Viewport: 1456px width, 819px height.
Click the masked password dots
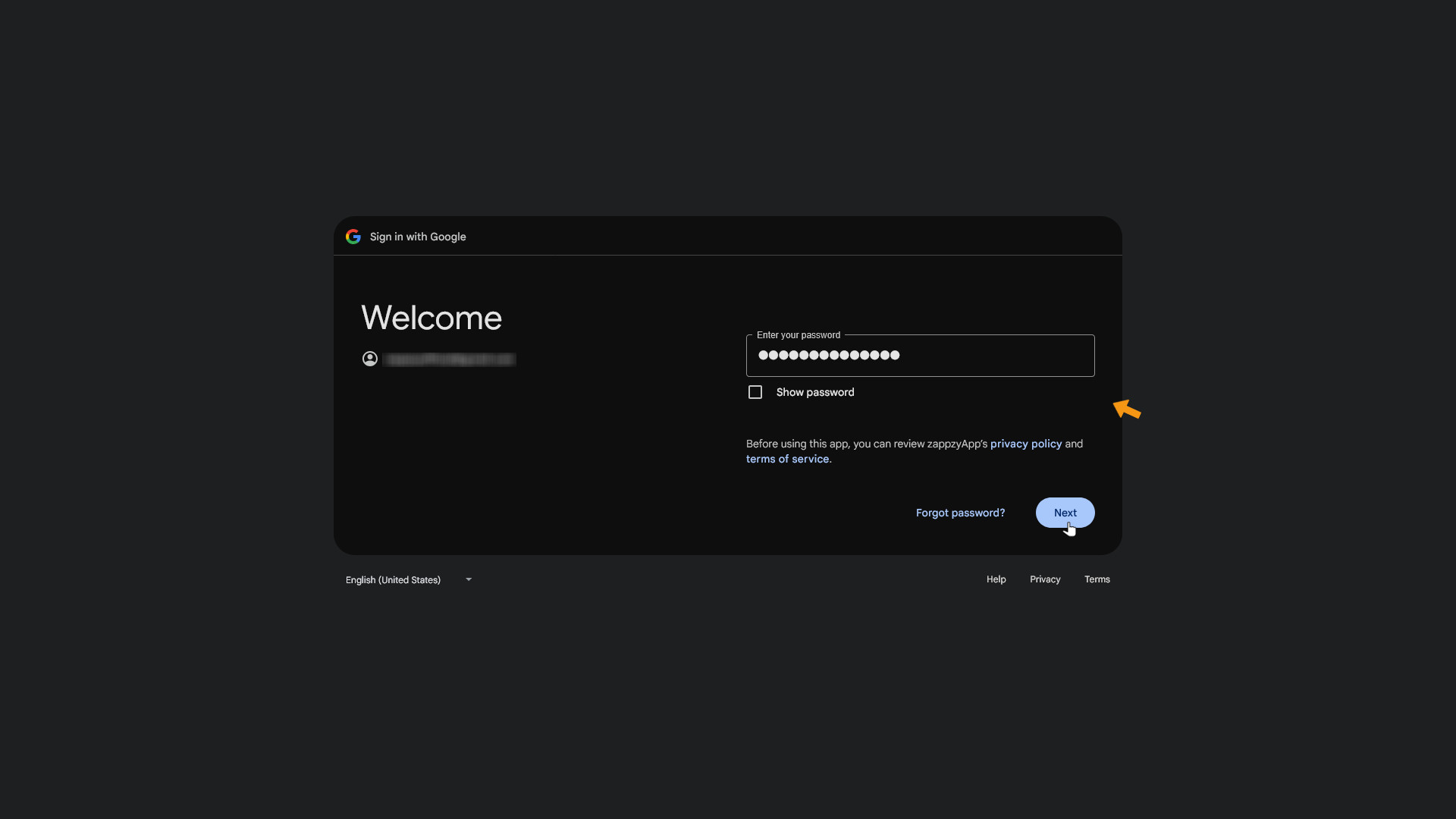[829, 355]
